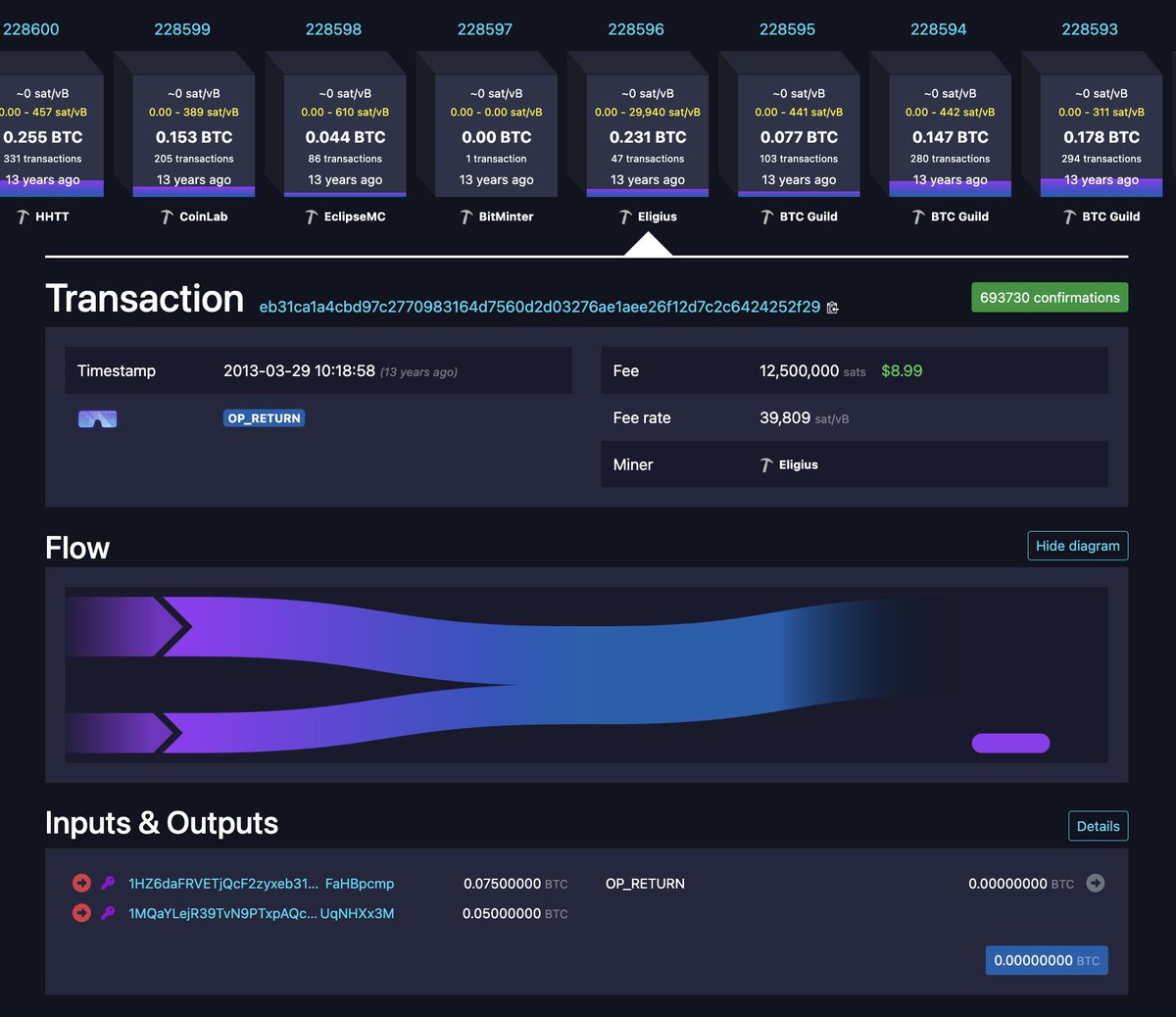Viewport: 1176px width, 1017px height.
Task: Click the OP_RETURN badge
Action: 264,418
